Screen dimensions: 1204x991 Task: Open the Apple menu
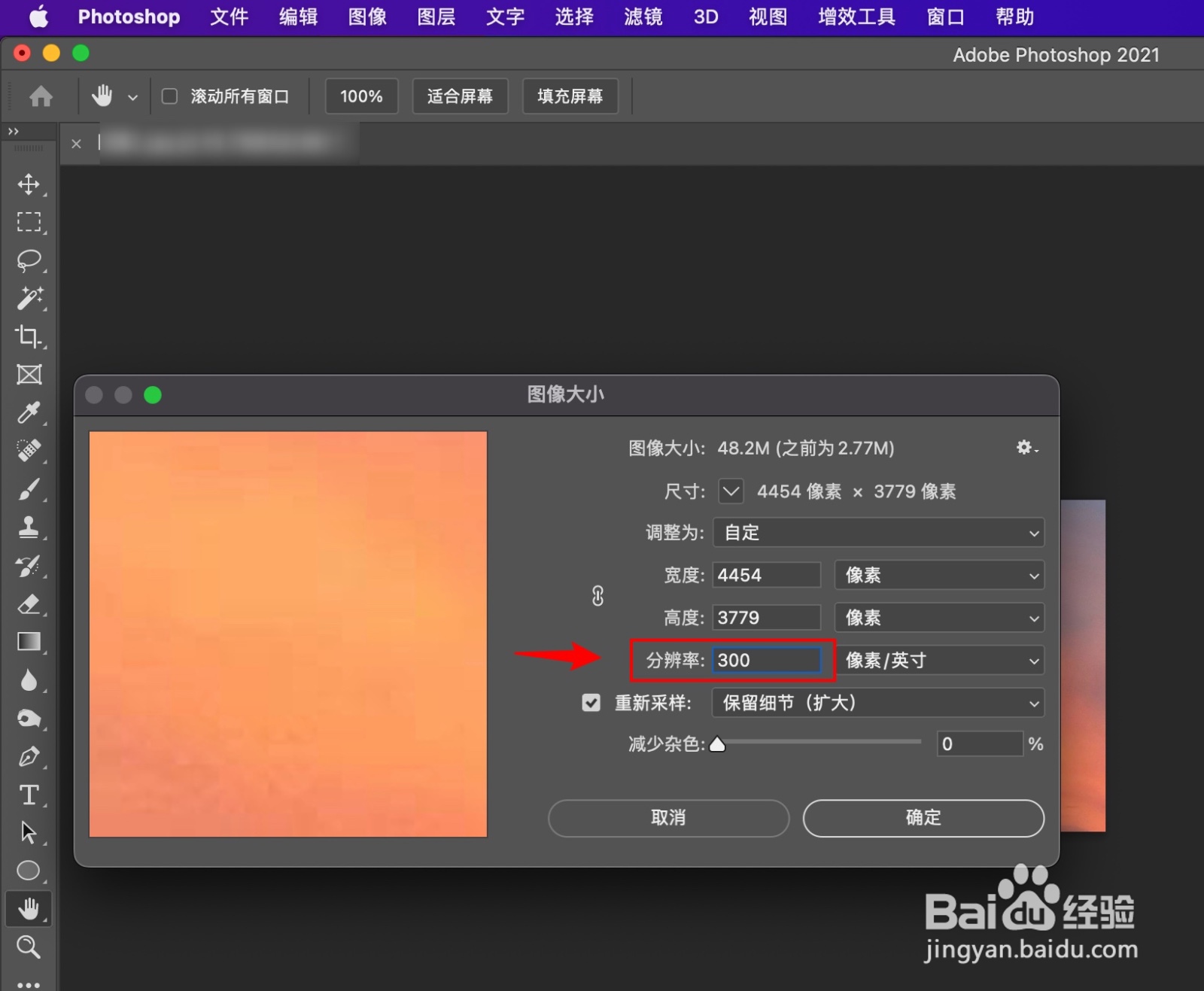pos(38,17)
